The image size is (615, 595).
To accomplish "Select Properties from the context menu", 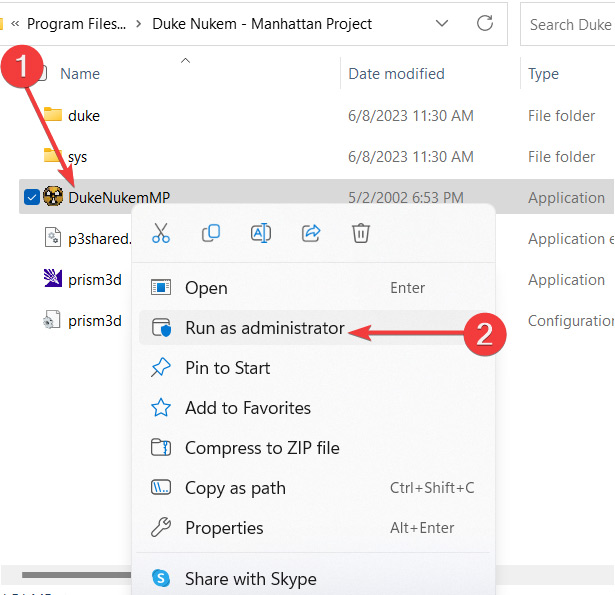I will pyautogui.click(x=224, y=528).
